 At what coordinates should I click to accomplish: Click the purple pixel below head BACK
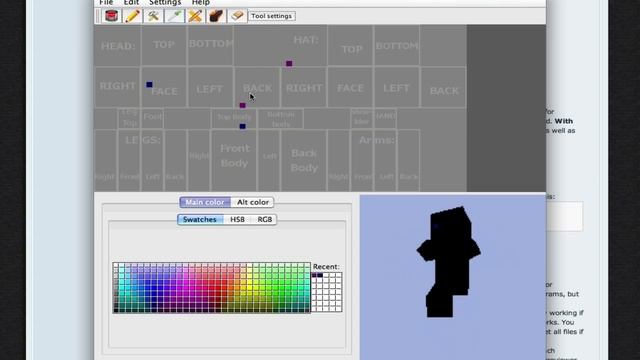(242, 105)
